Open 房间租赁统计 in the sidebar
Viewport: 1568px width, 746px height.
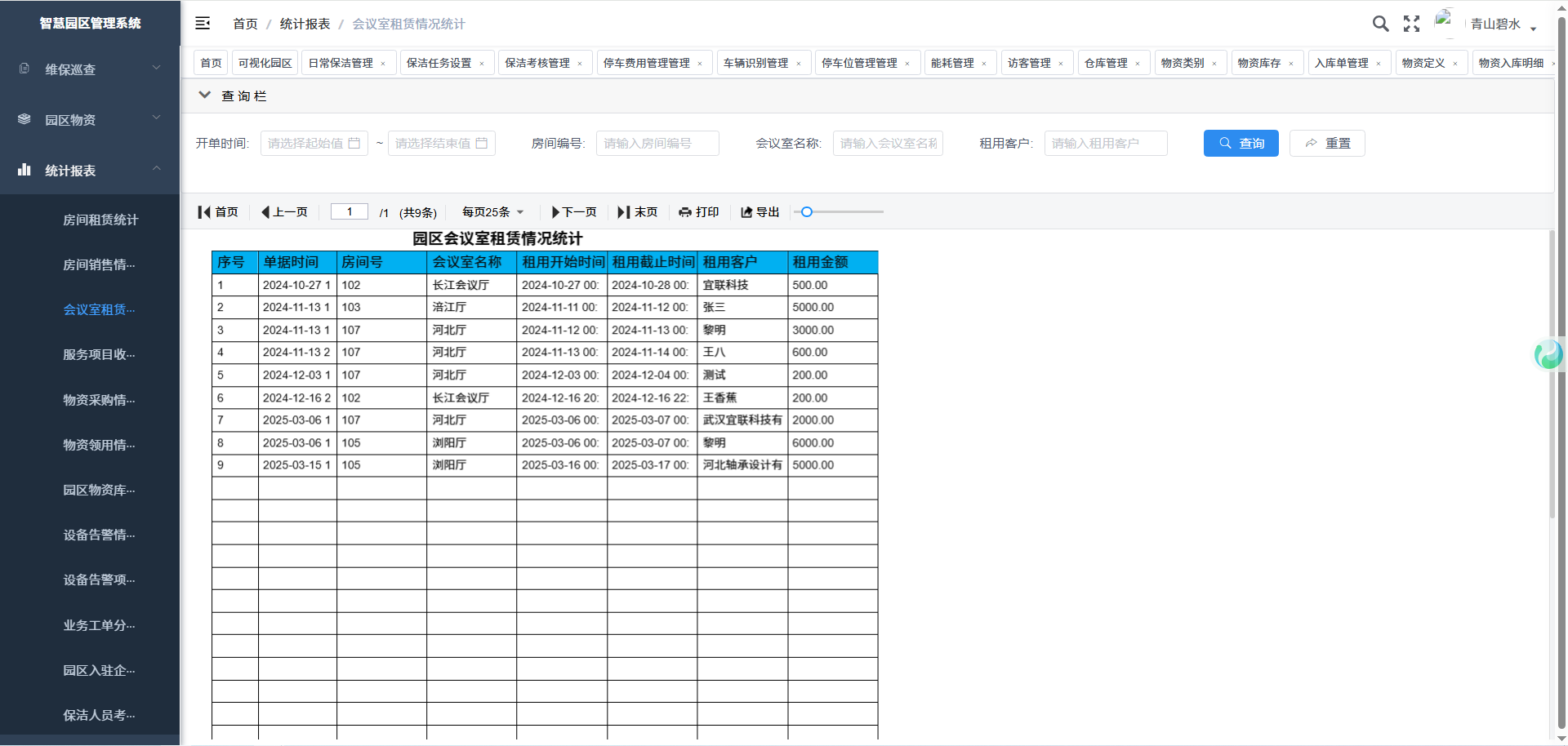[100, 220]
